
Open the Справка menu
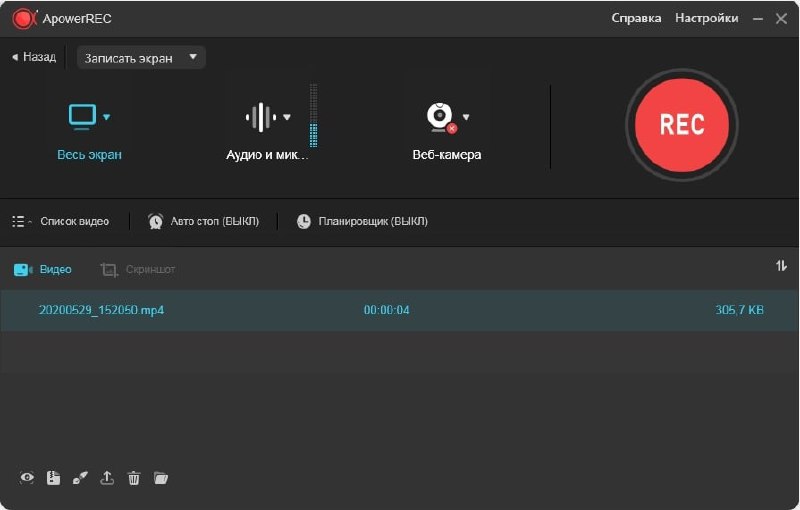click(636, 18)
